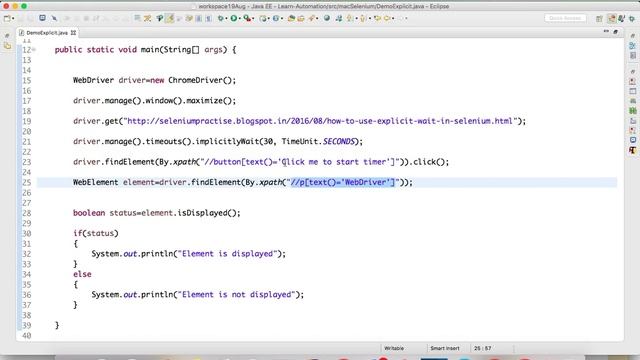Click the Debug bug icon in toolbar
640x360 pixels.
(x=221, y=18)
